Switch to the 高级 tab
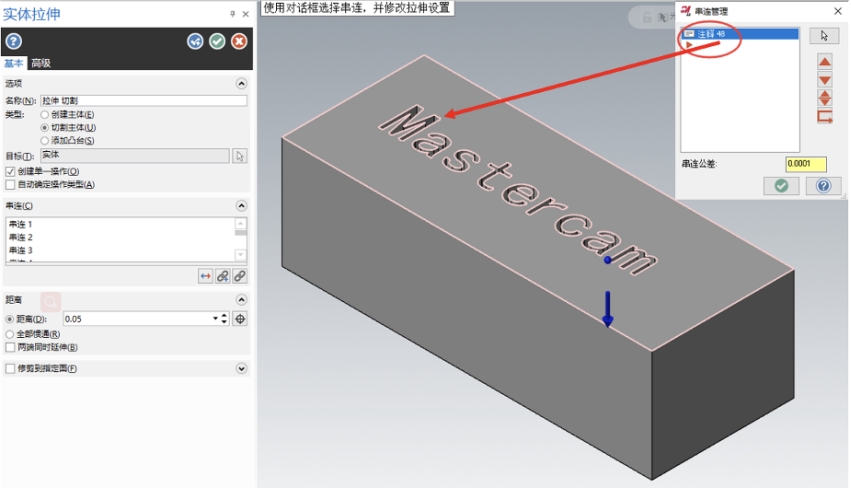Viewport: 851px width, 488px height. tap(41, 63)
